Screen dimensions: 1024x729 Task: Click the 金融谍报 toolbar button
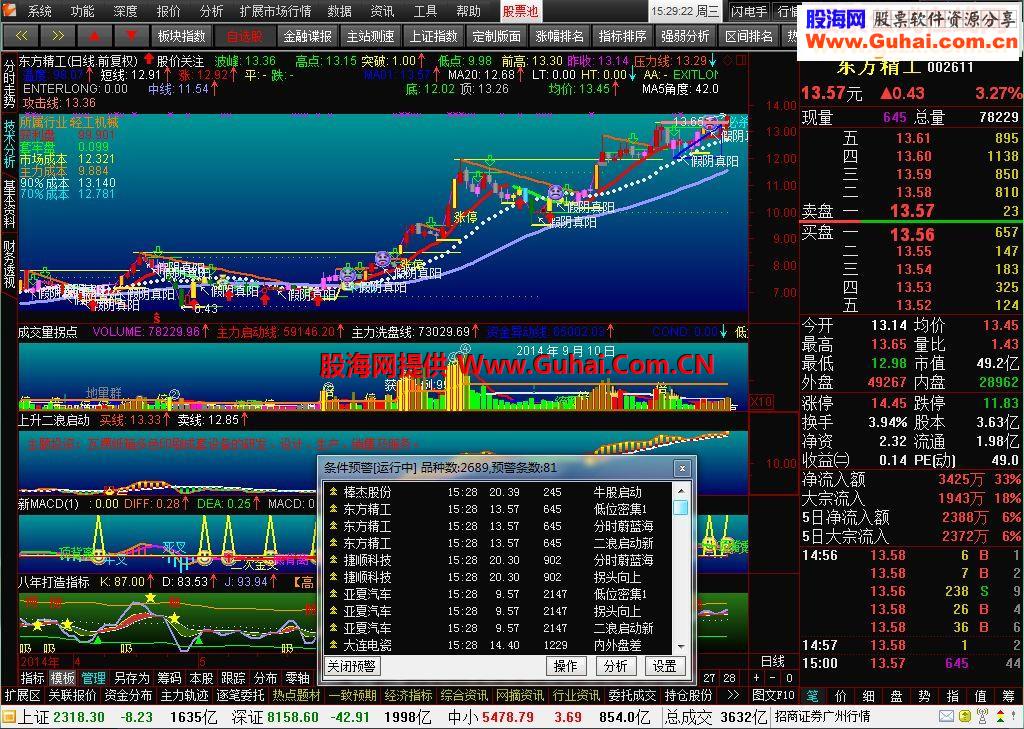click(x=308, y=36)
